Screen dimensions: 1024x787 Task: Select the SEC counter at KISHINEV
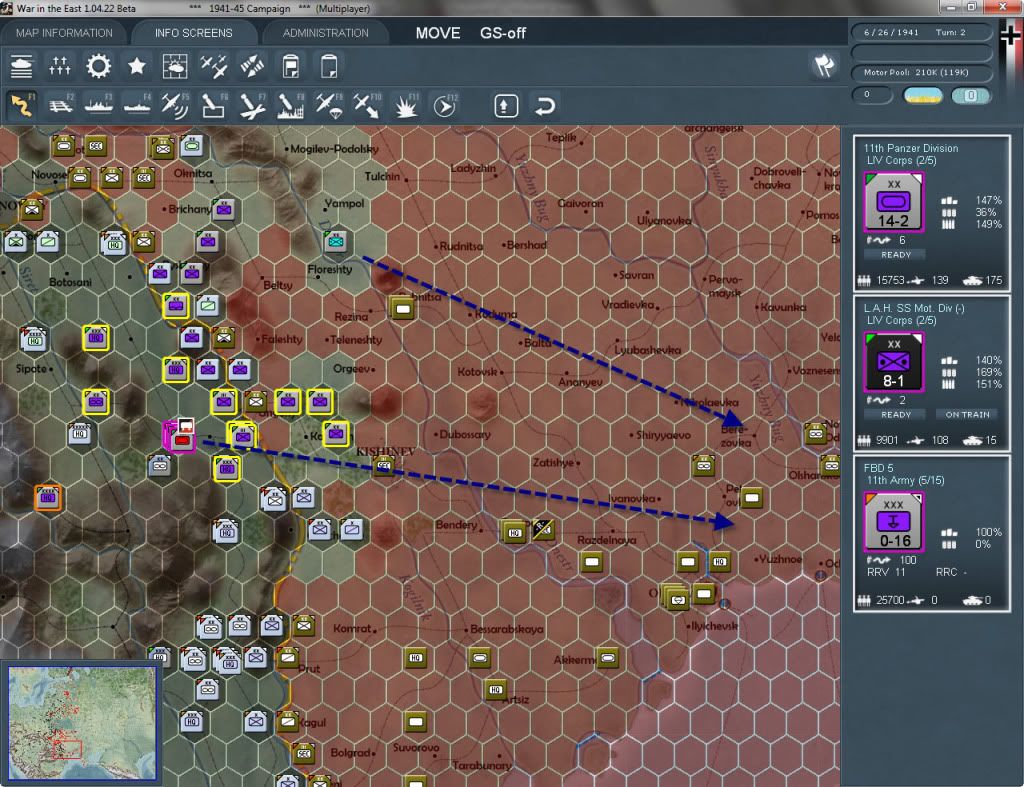coord(383,466)
